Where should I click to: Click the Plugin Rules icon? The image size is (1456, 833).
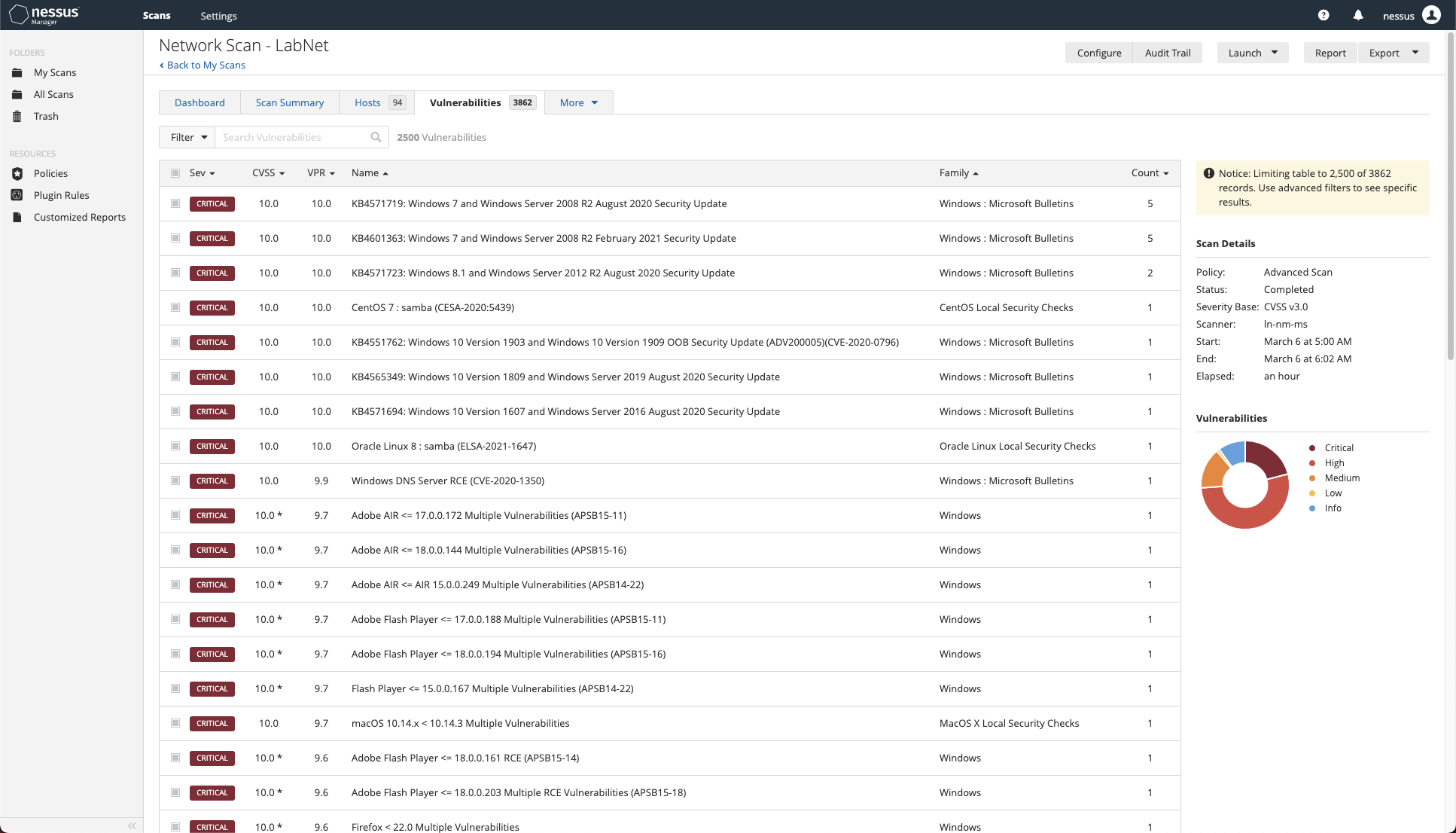point(17,195)
